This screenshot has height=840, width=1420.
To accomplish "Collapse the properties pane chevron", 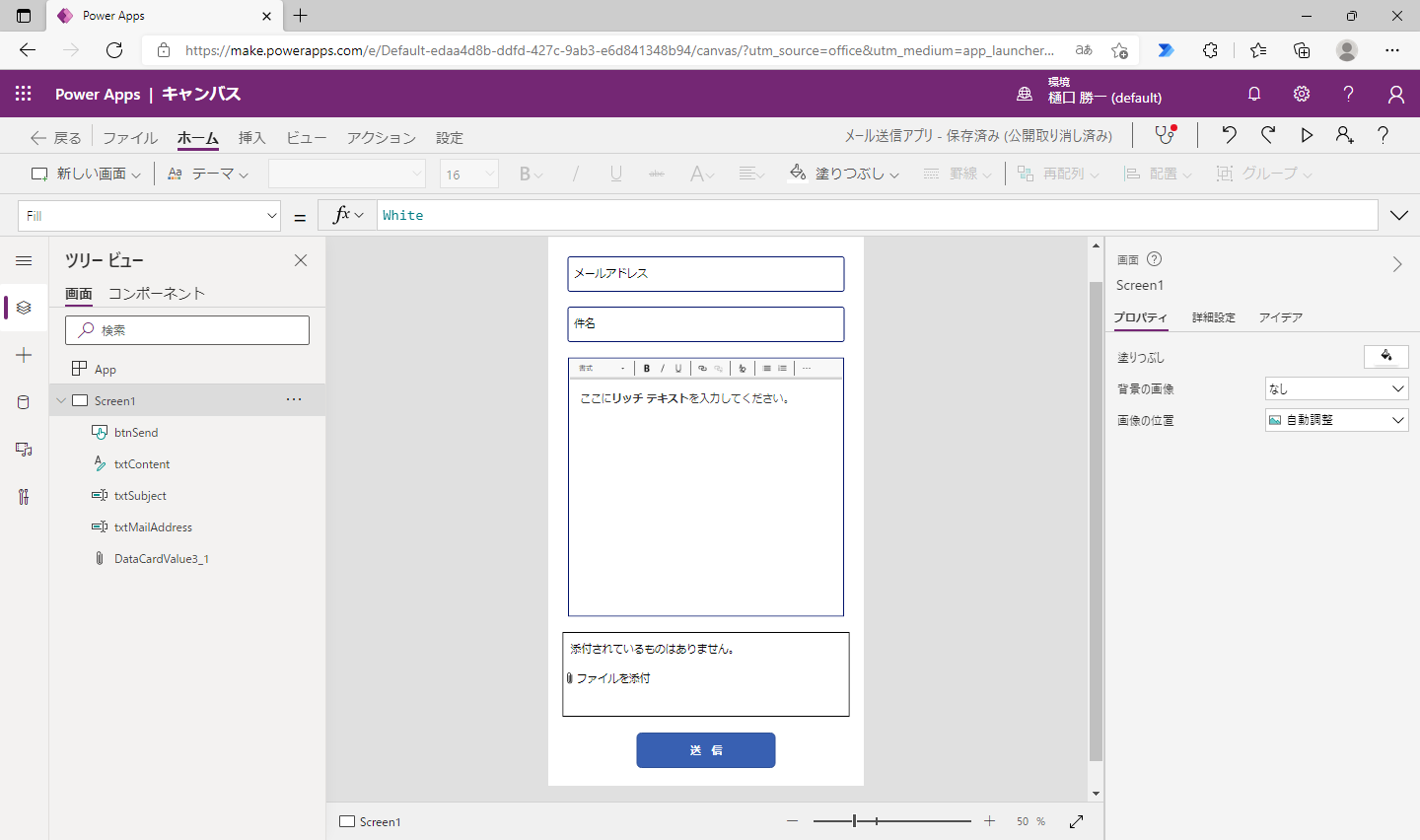I will [x=1397, y=264].
